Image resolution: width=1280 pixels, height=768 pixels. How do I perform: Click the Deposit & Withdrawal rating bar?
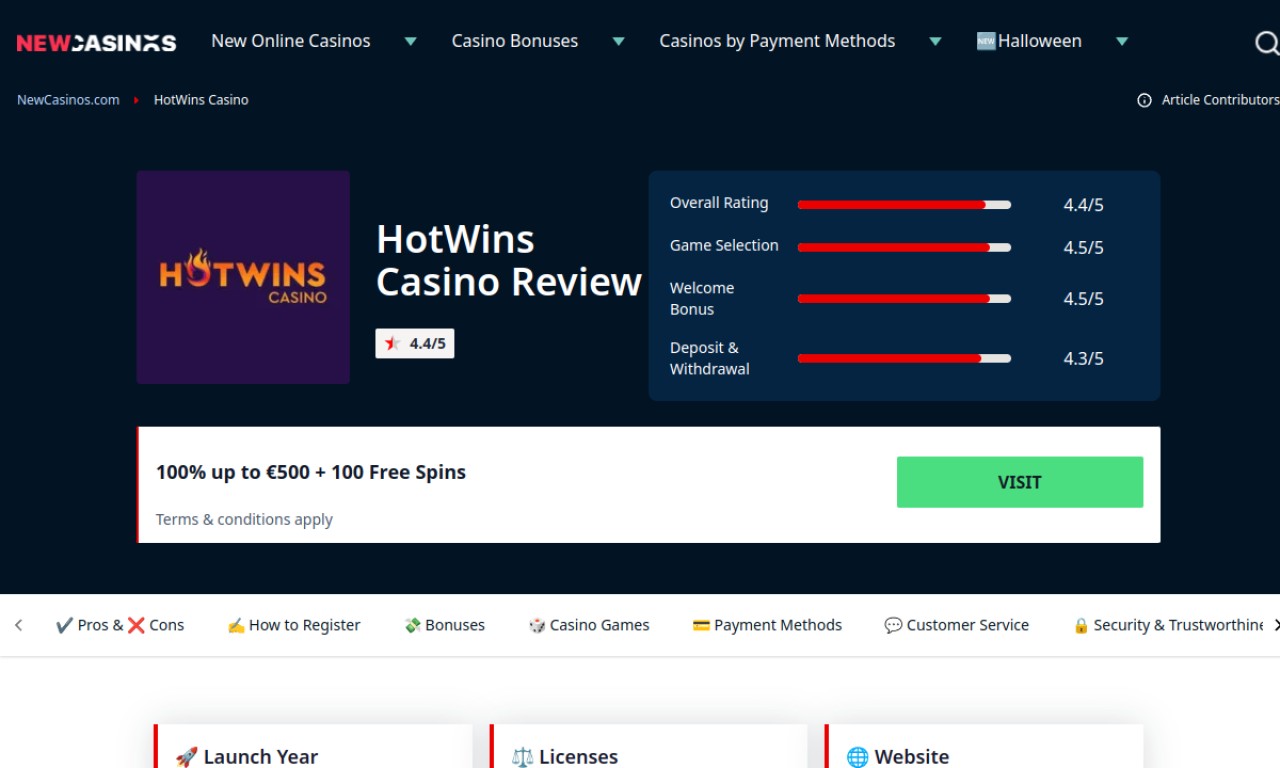tap(904, 358)
